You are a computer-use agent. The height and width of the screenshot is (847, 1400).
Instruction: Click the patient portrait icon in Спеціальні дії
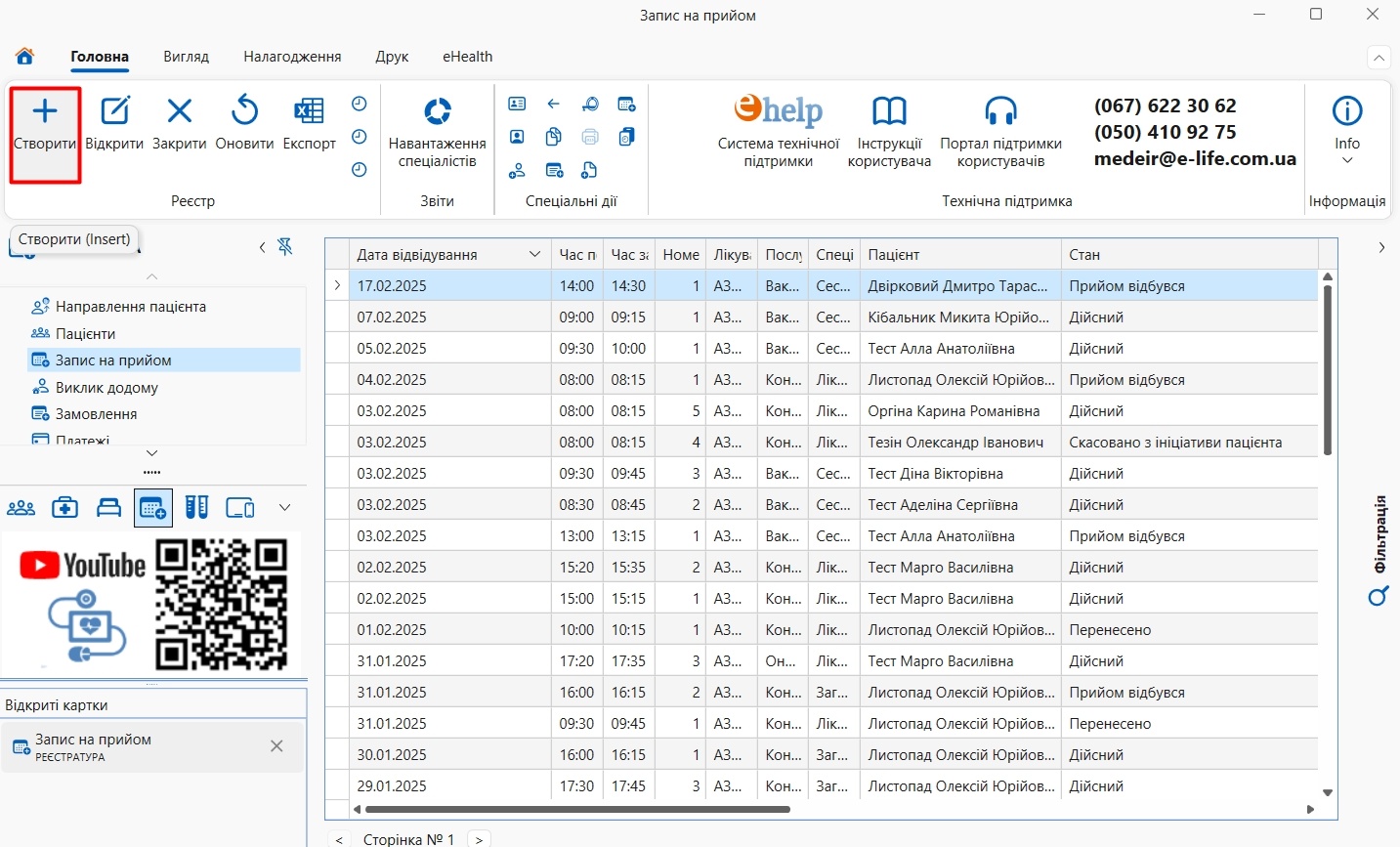point(517,137)
